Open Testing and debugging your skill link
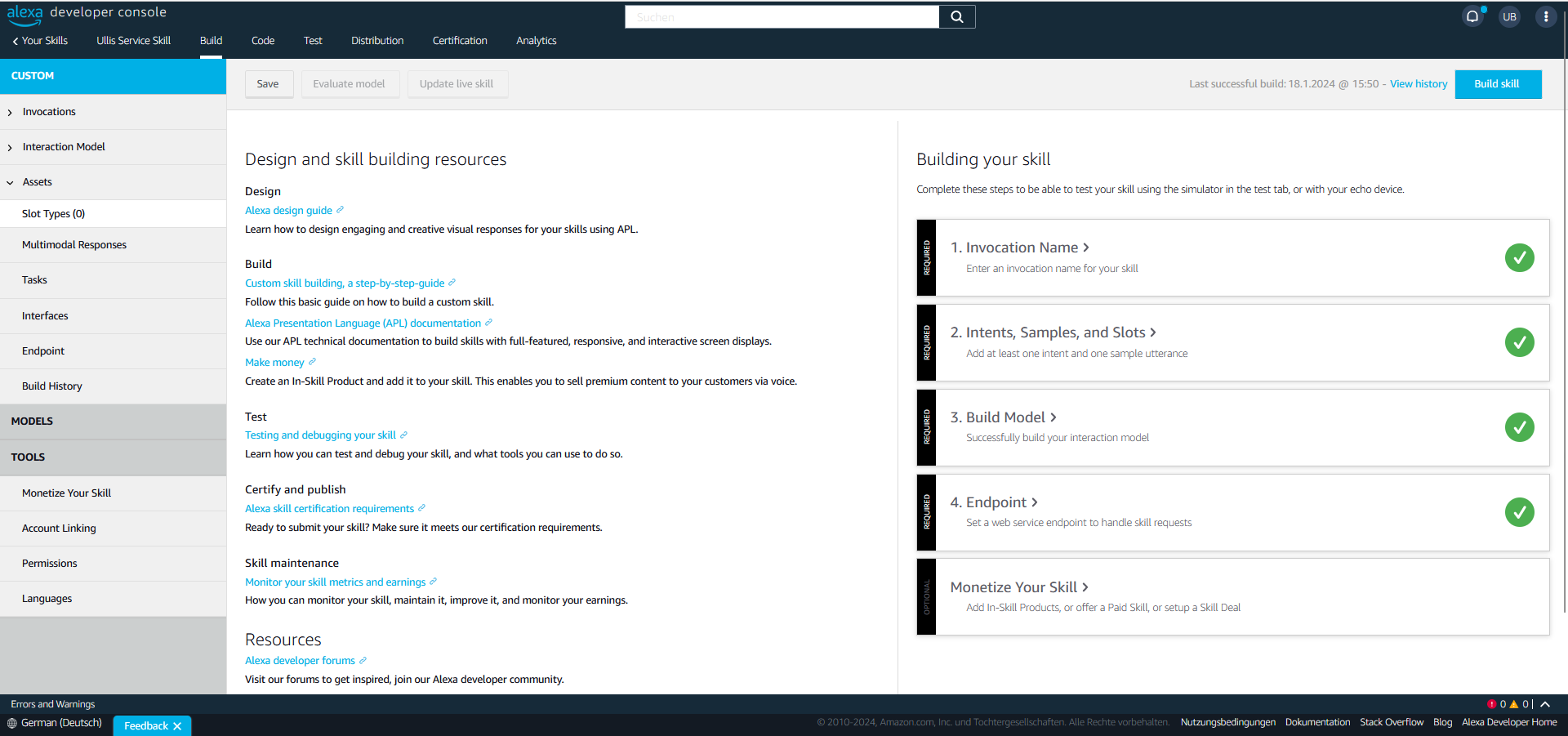1568x736 pixels. click(320, 435)
